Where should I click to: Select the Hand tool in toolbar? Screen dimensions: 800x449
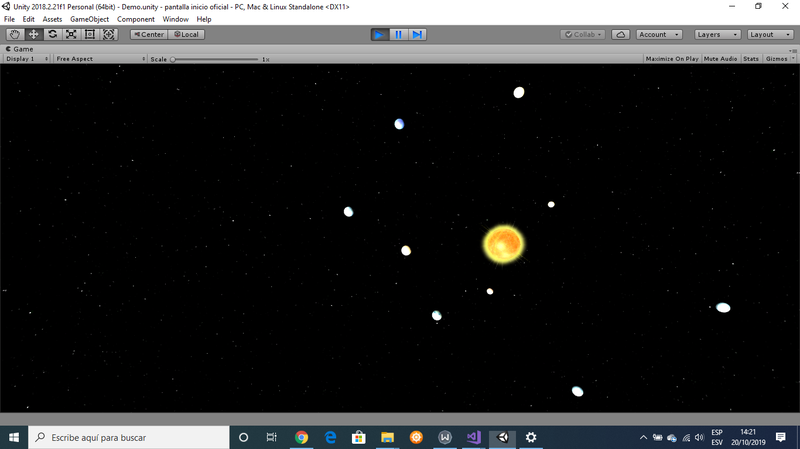pos(14,34)
